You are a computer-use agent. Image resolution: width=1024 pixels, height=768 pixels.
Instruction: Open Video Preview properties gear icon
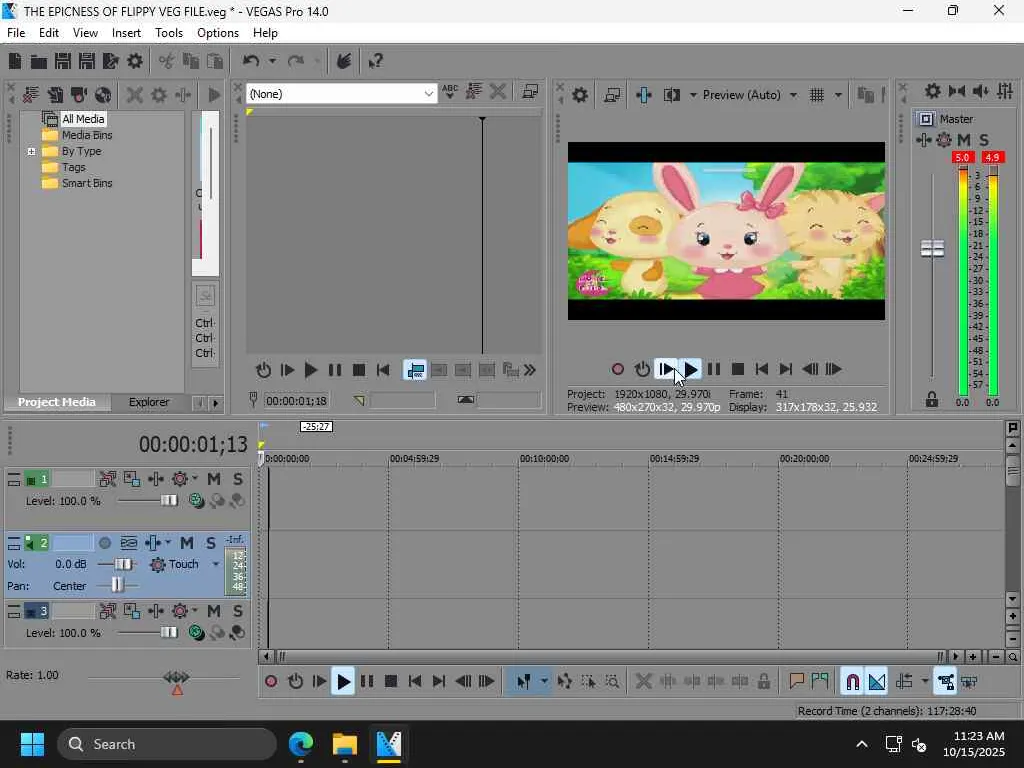580,95
